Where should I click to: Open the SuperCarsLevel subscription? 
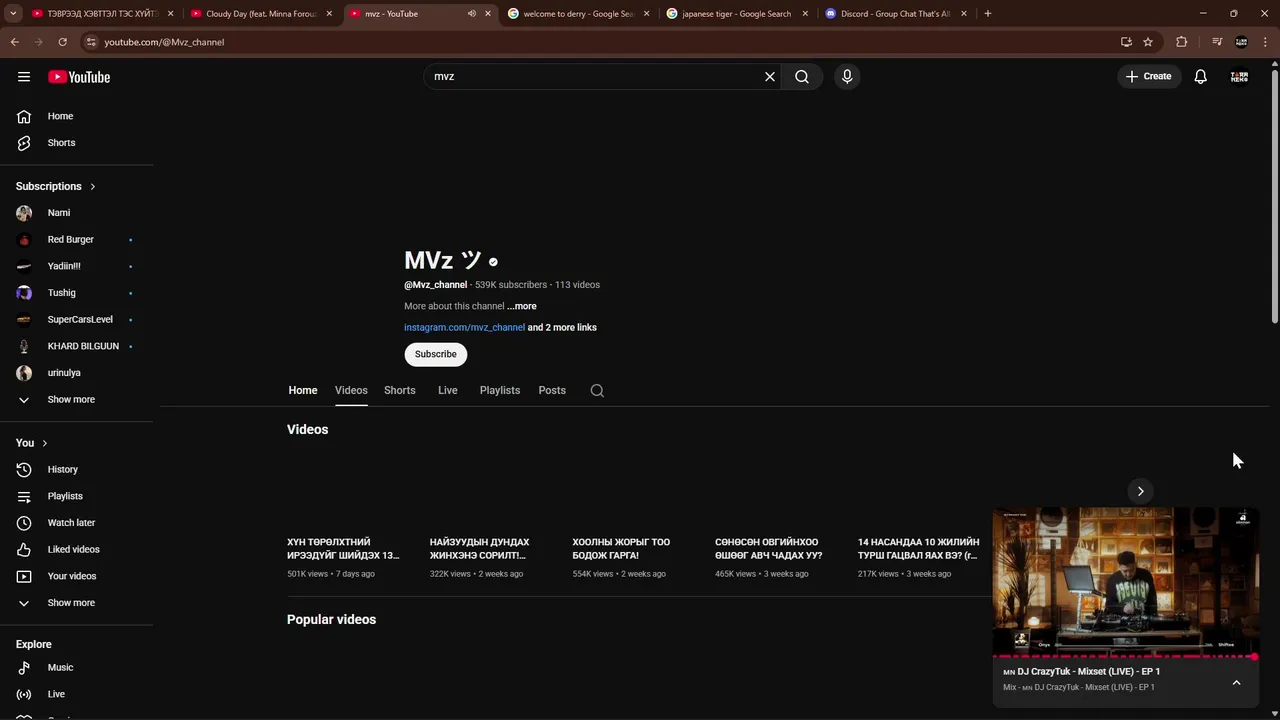pos(78,320)
